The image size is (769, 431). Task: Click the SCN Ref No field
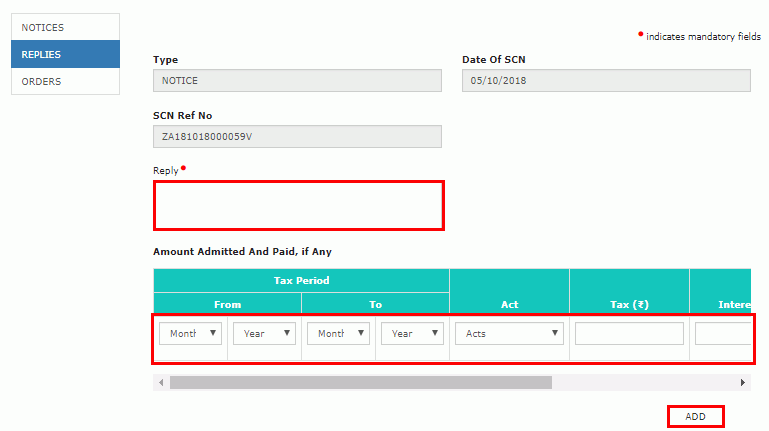coord(297,136)
